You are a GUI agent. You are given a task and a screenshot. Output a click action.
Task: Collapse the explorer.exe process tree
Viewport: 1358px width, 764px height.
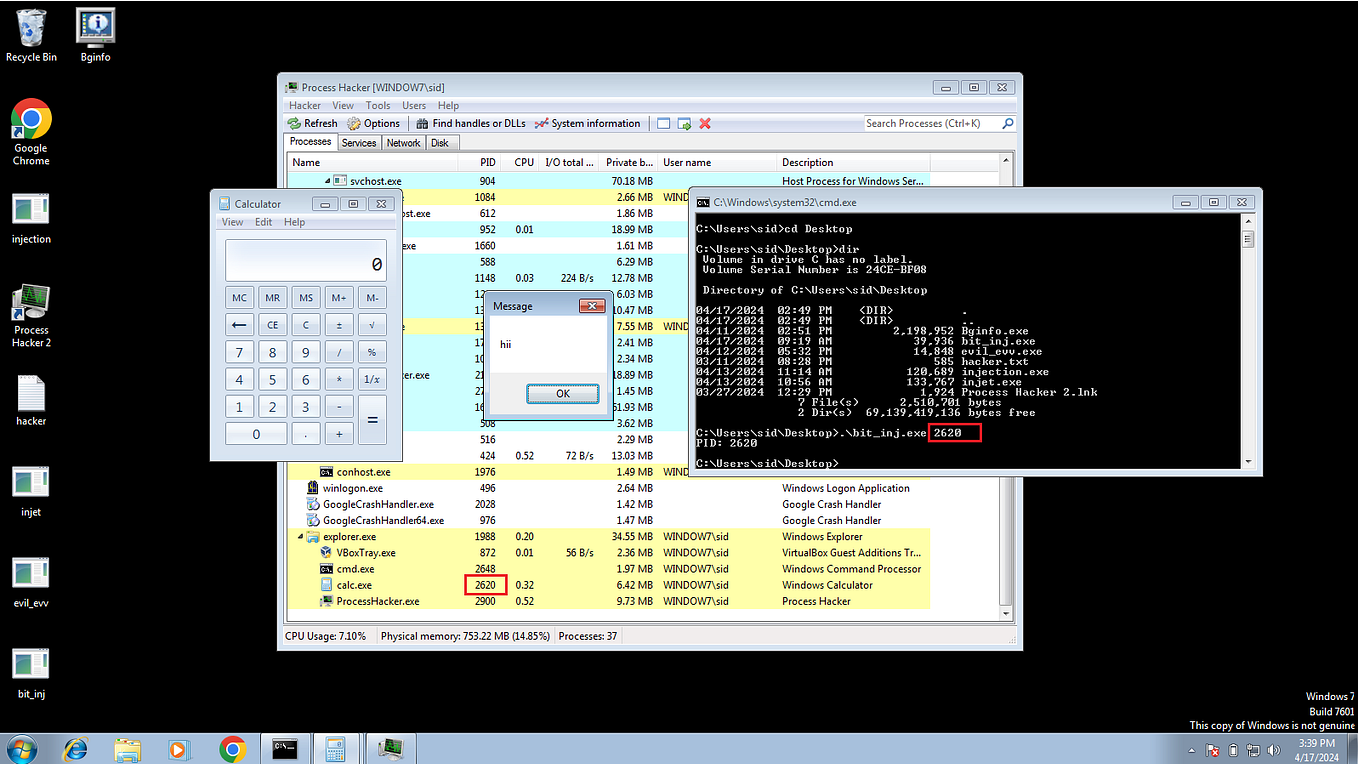[x=299, y=536]
